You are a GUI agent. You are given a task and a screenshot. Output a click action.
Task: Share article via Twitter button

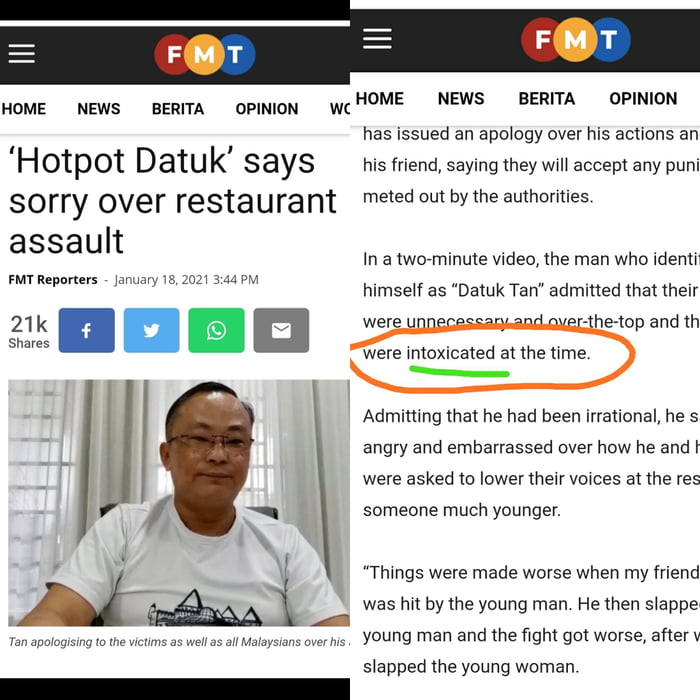pos(151,330)
